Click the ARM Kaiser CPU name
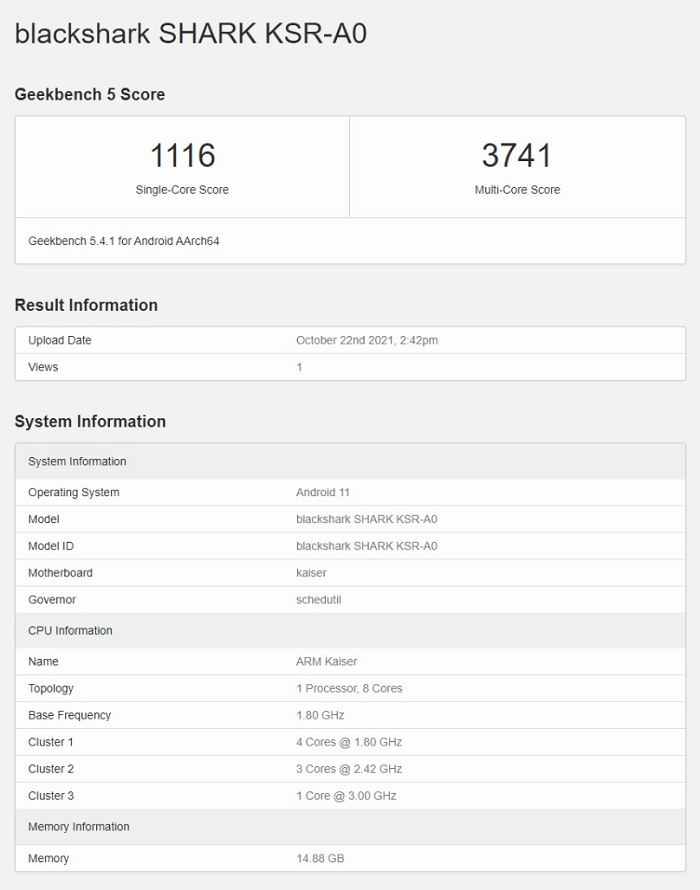Screen dimensions: 700x890 pyautogui.click(x=326, y=661)
